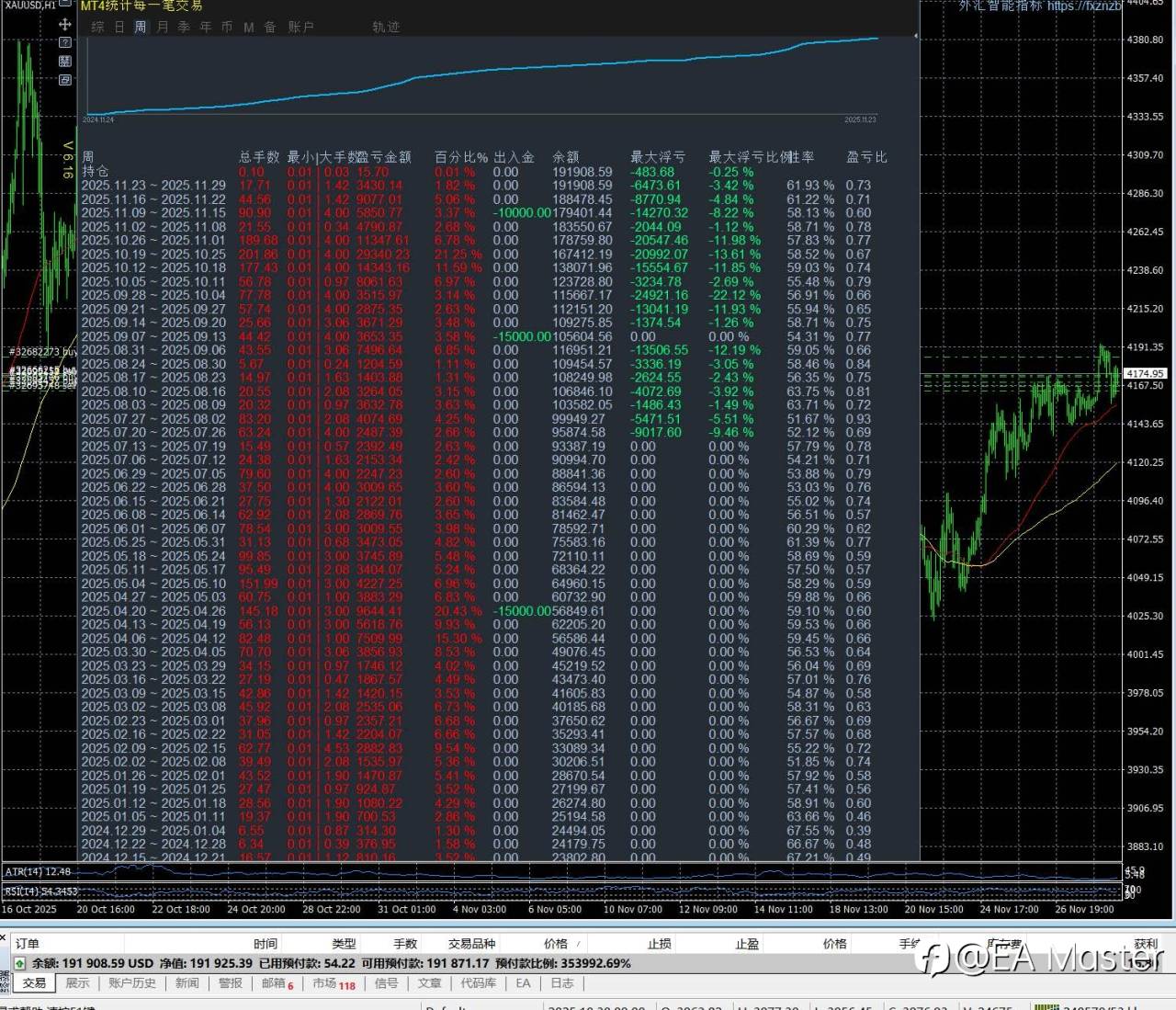Screen dimensions: 1176x1010
Task: Sort orders by the 止盈 column header
Action: coord(747,944)
